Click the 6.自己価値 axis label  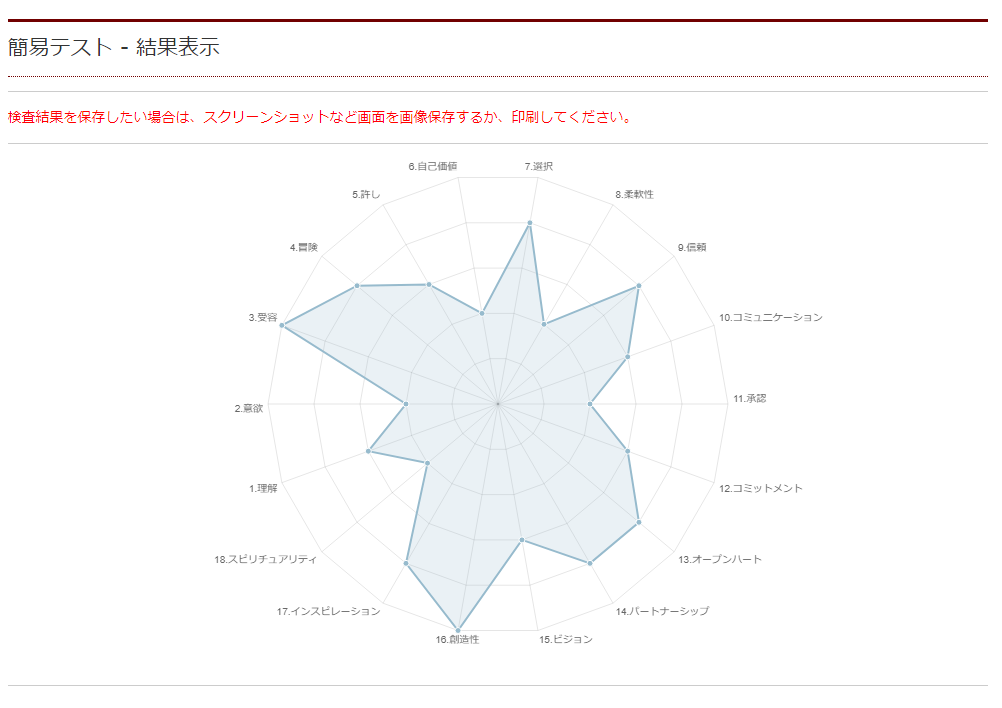(432, 166)
